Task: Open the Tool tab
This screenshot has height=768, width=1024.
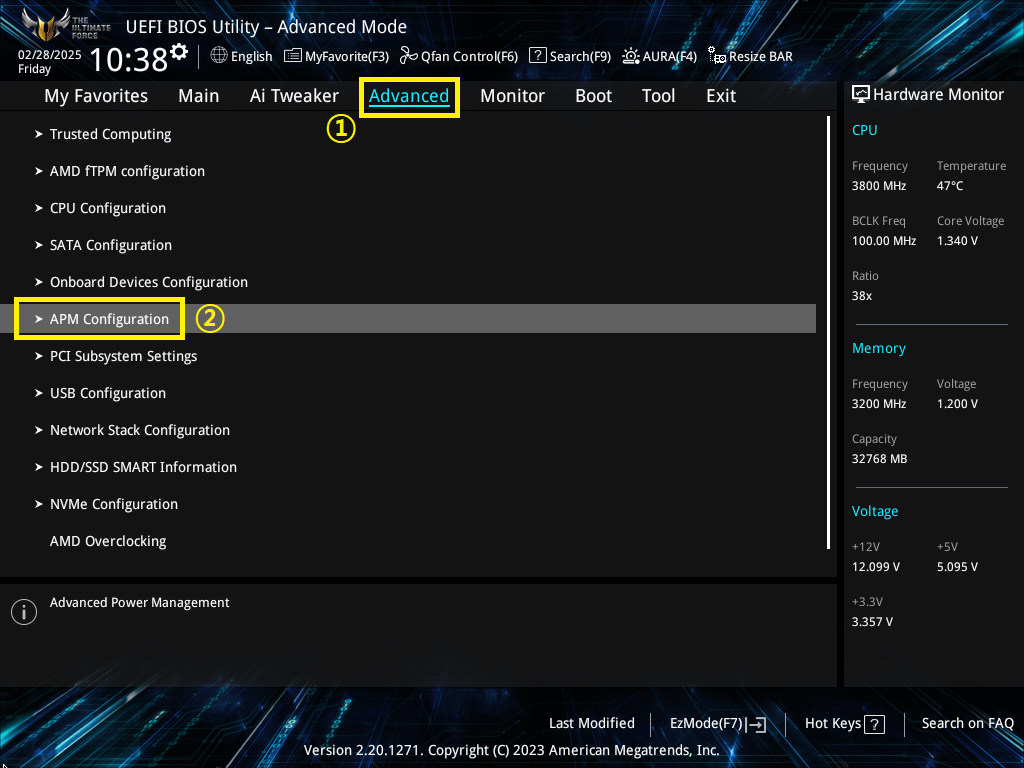Action: coord(658,96)
